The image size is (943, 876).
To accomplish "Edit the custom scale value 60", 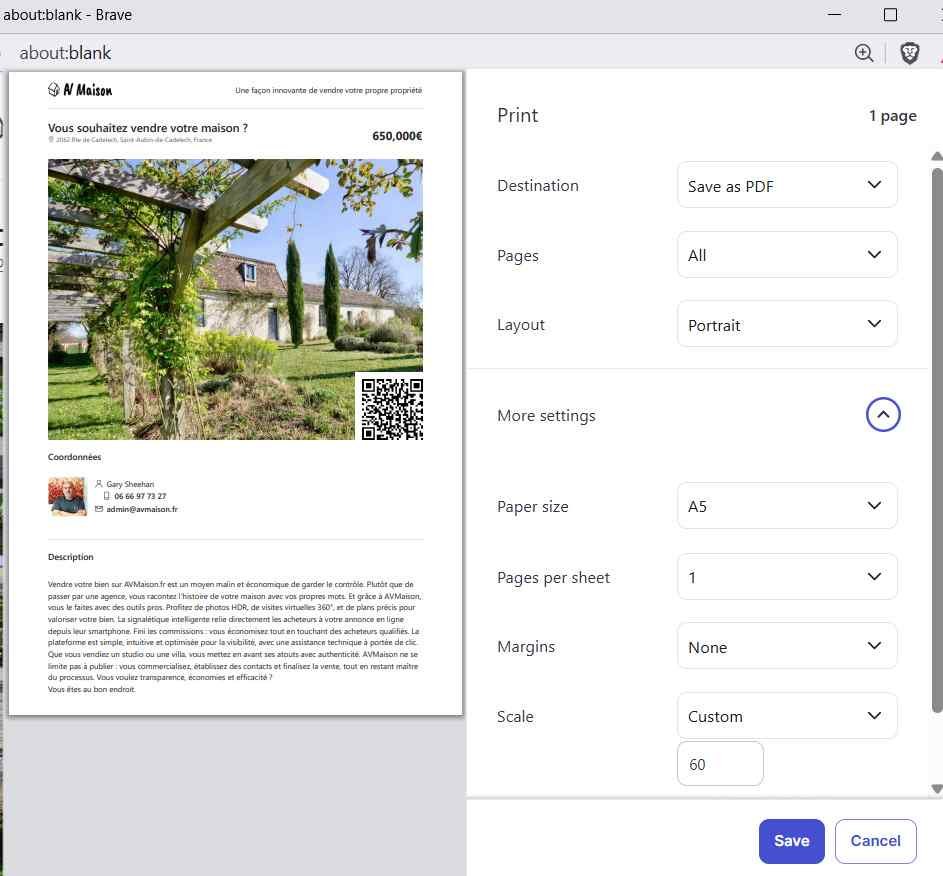I will pos(720,763).
